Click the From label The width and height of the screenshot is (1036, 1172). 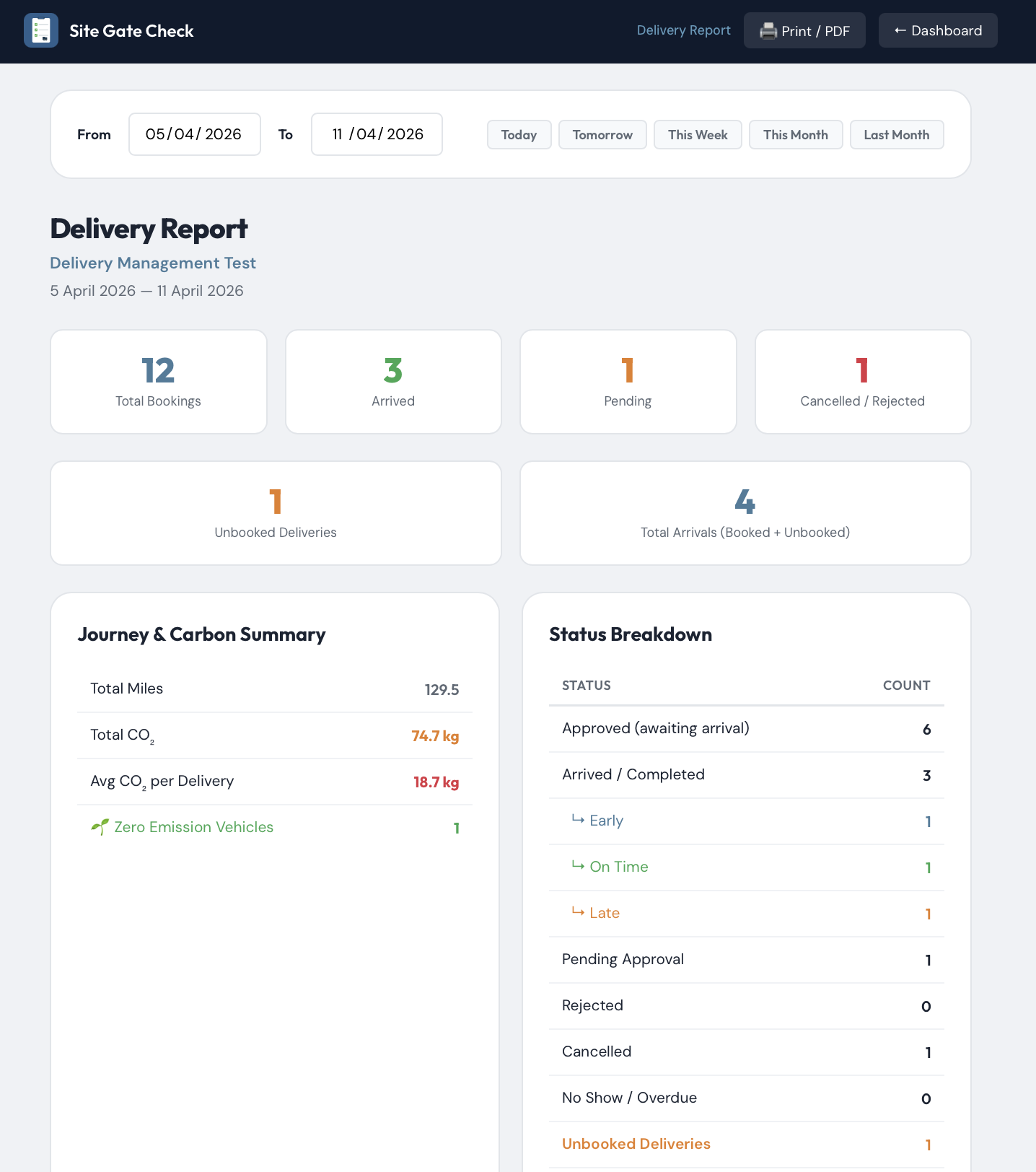[94, 135]
